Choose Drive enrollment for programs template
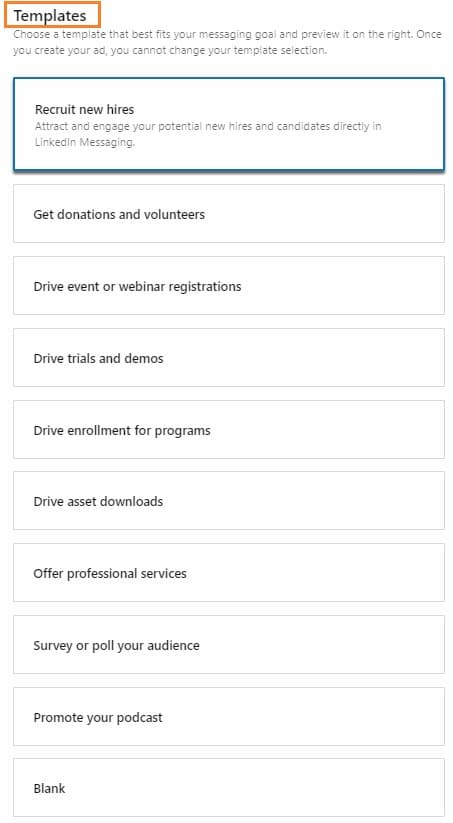This screenshot has width=453, height=823. coord(229,429)
